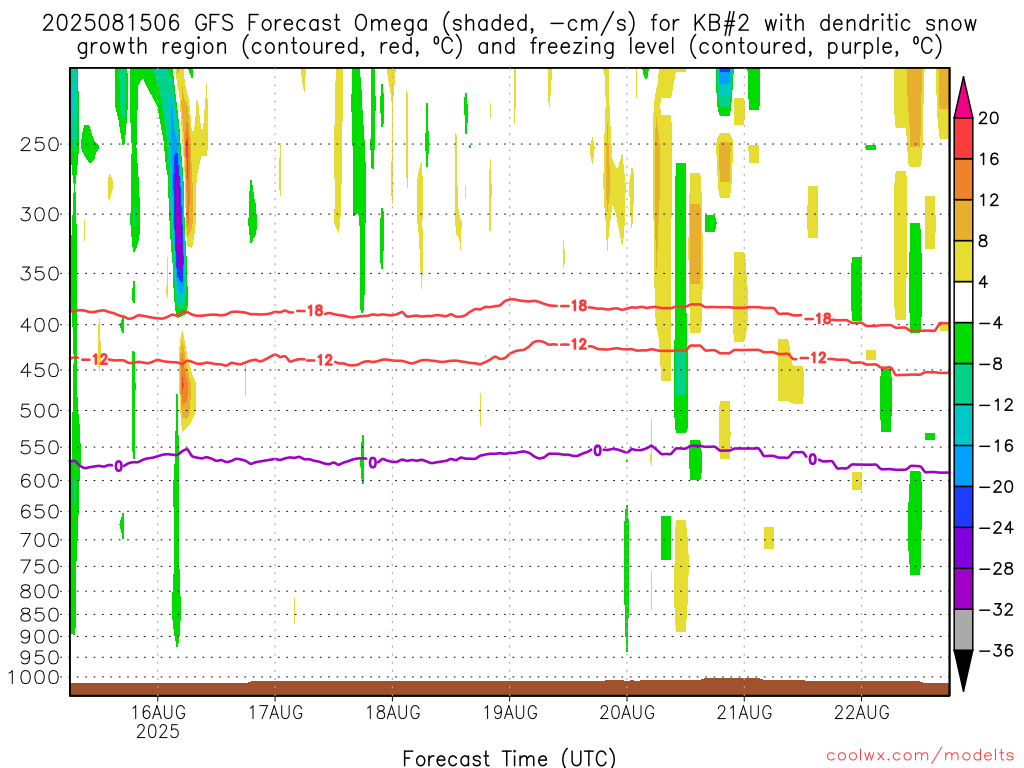Screen dimensions: 1024x768
Task: Click the colorbar value label -16
Action: tap(996, 445)
